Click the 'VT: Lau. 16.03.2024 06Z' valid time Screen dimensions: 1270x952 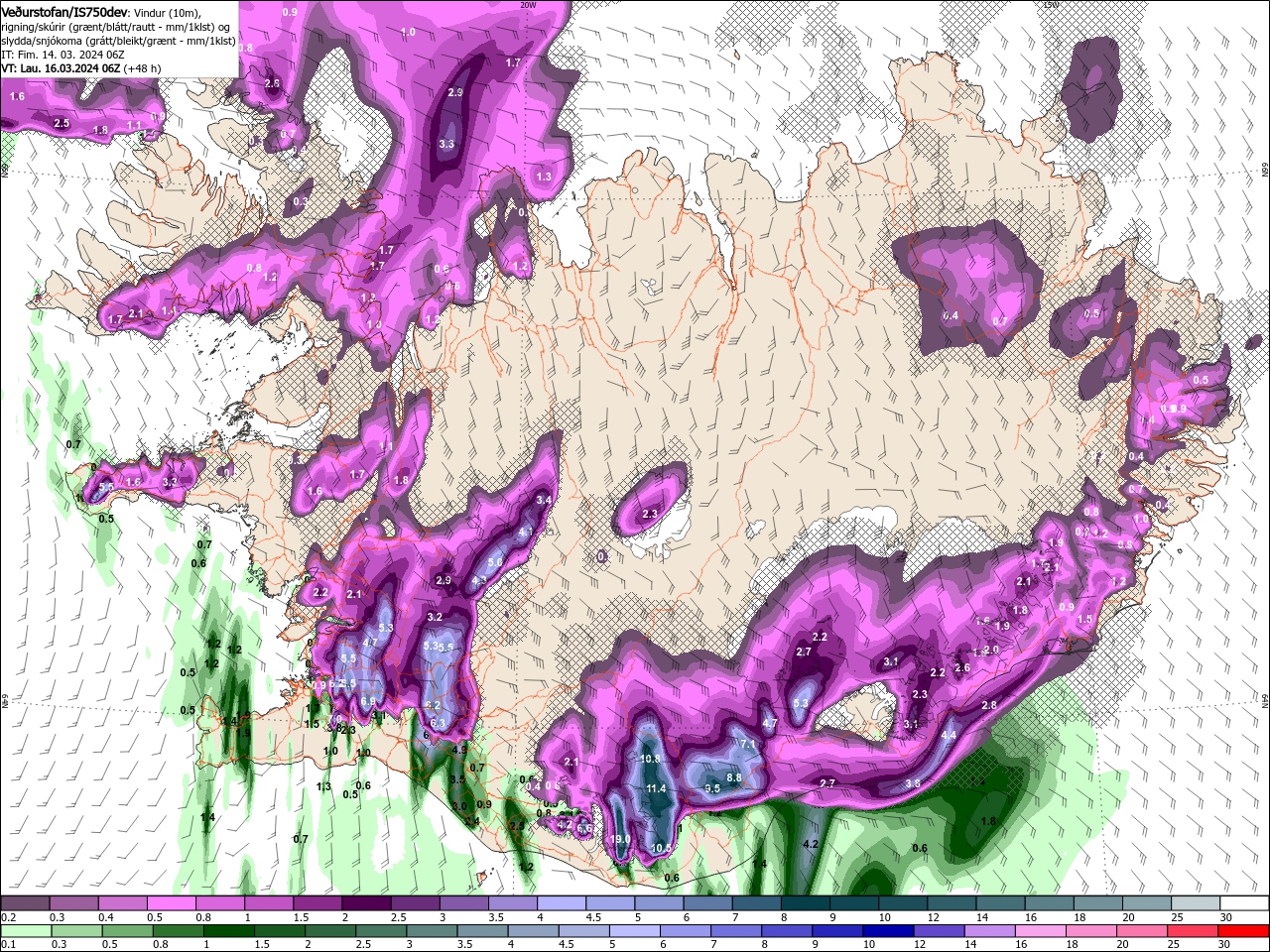point(61,68)
